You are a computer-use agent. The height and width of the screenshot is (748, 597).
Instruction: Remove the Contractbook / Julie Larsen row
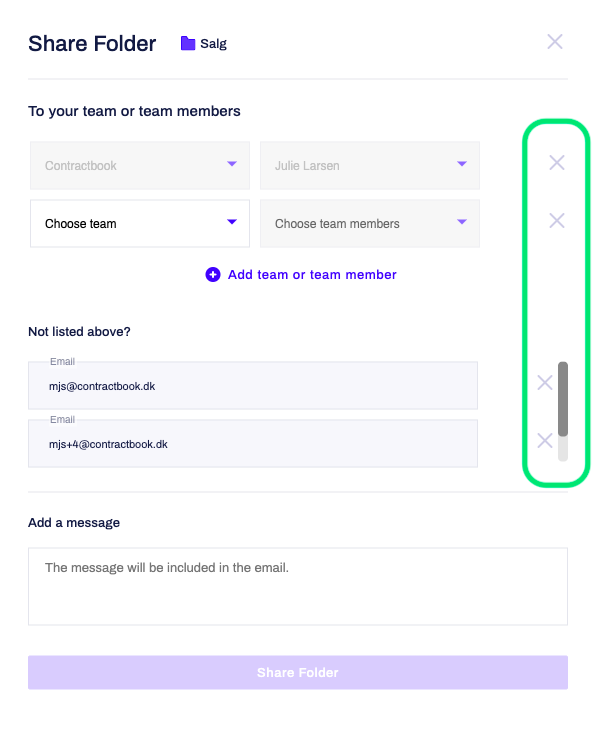[x=556, y=163]
